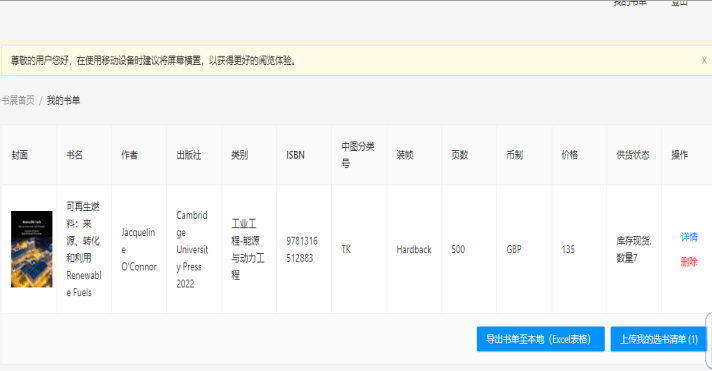Screen dimensions: 712x371
Task: Click 导出书单至本地 (Excel表格) button
Action: (x=540, y=339)
